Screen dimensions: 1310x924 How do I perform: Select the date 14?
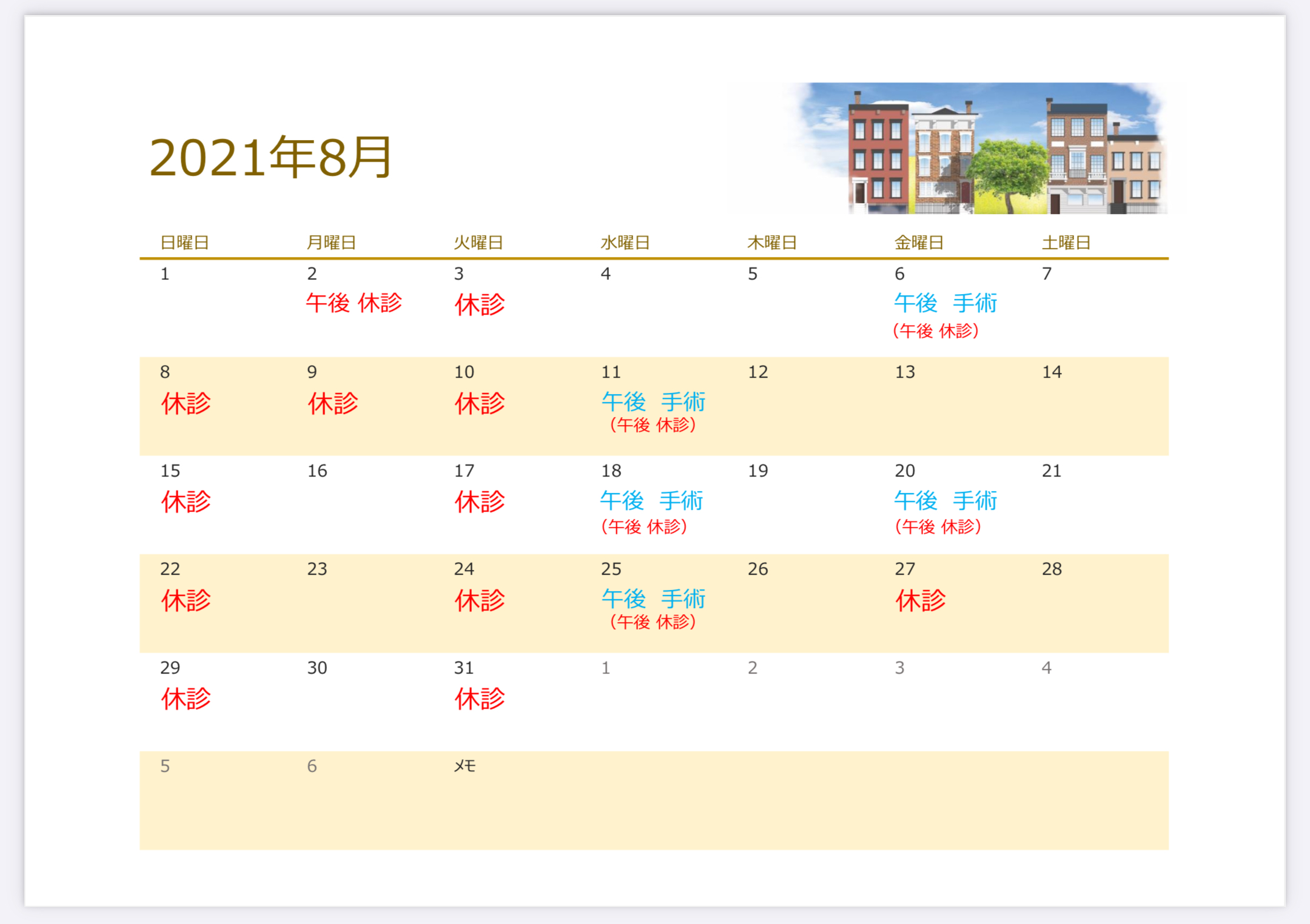pos(1052,372)
